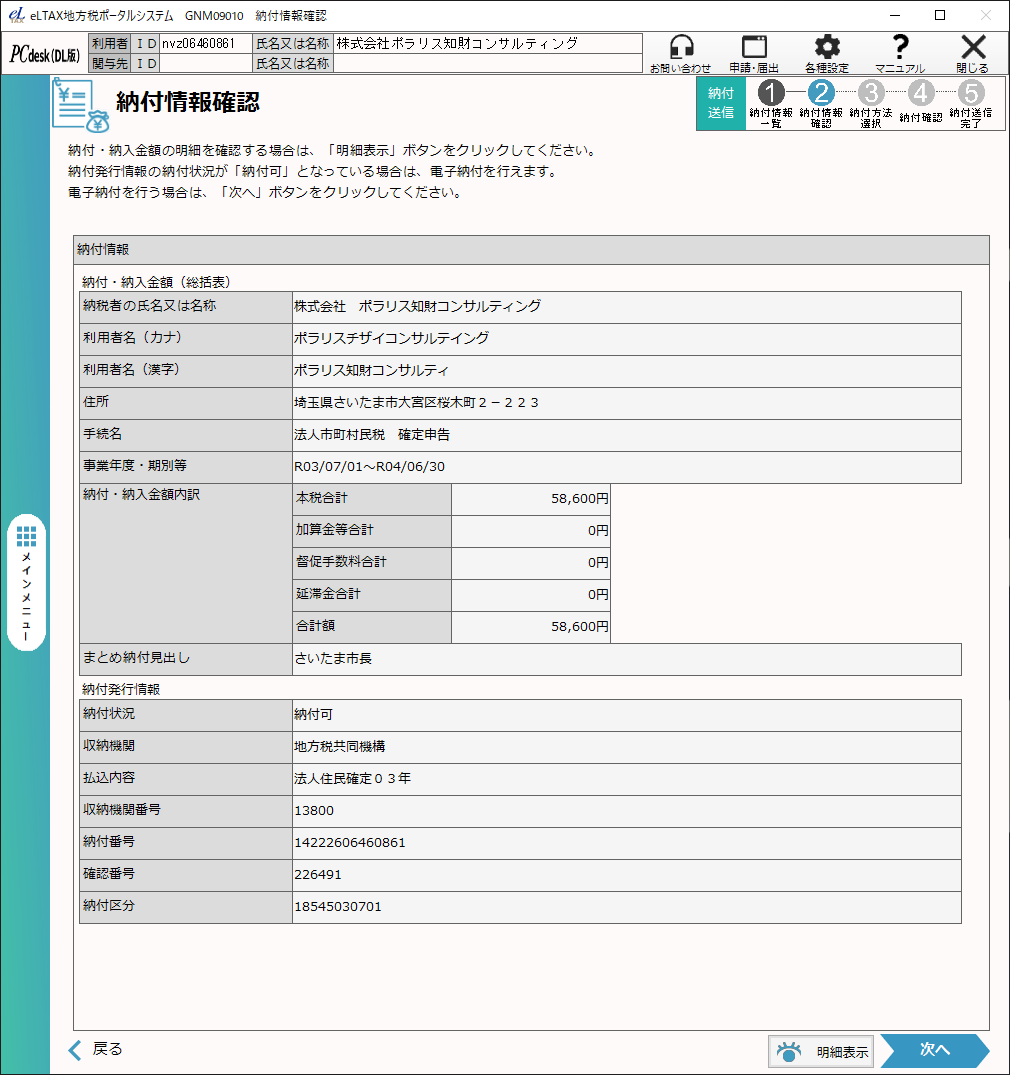Select step 5 納付送信完了
1010x1075 pixels.
(x=971, y=104)
